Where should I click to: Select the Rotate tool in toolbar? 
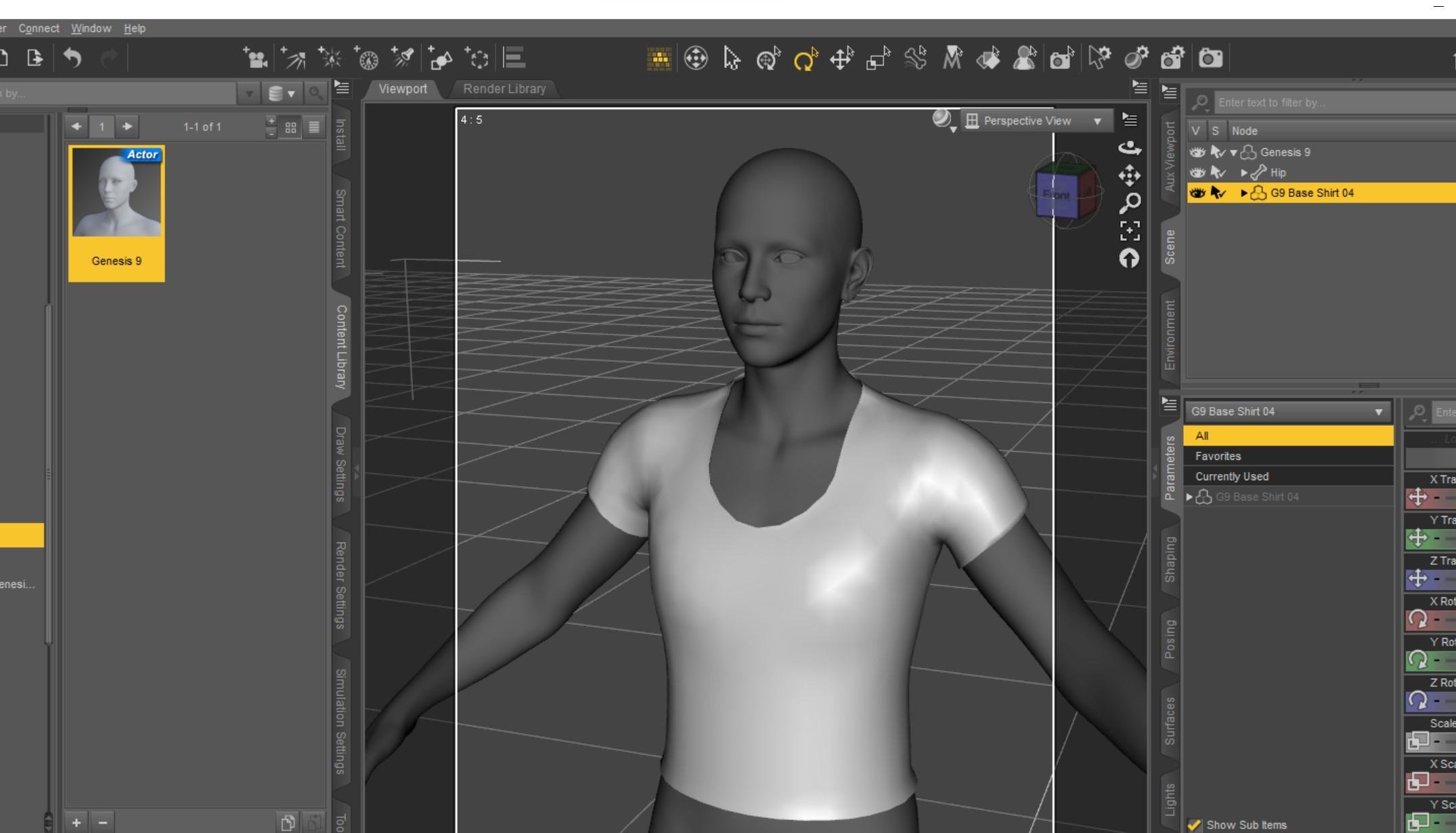point(805,60)
